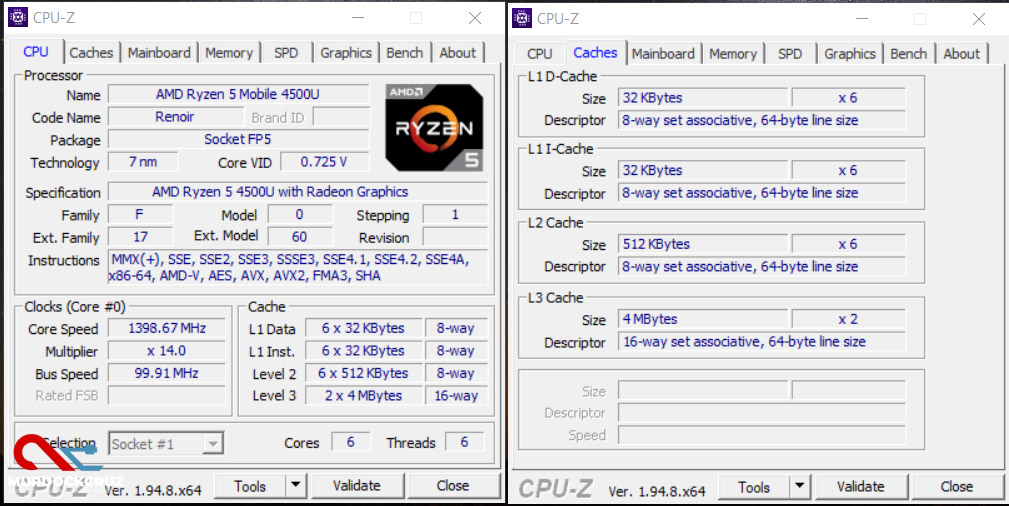Click the Threads count value
1009x506 pixels.
464,442
